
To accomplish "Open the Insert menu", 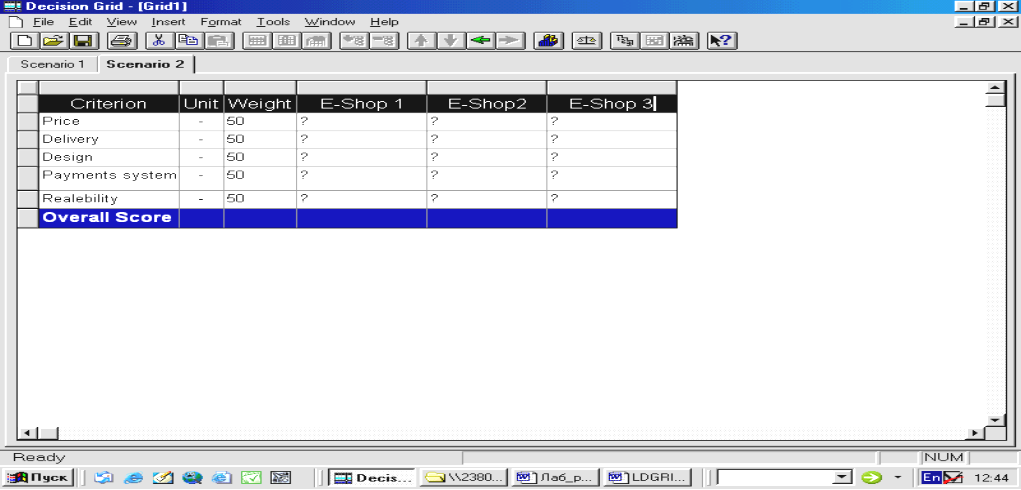I will [168, 22].
